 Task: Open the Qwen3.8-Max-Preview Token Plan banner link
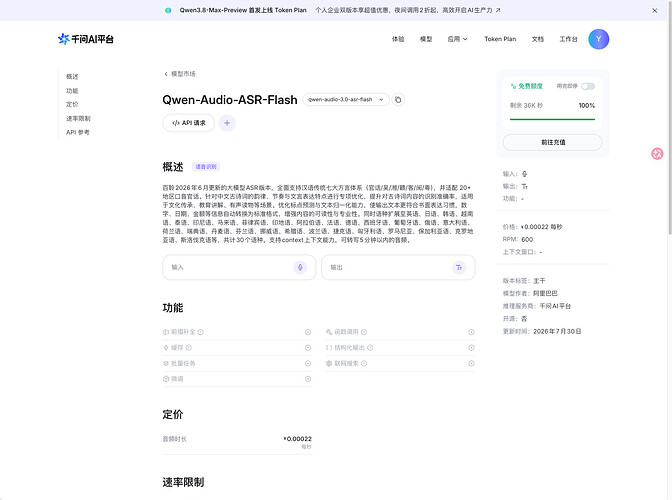332,10
